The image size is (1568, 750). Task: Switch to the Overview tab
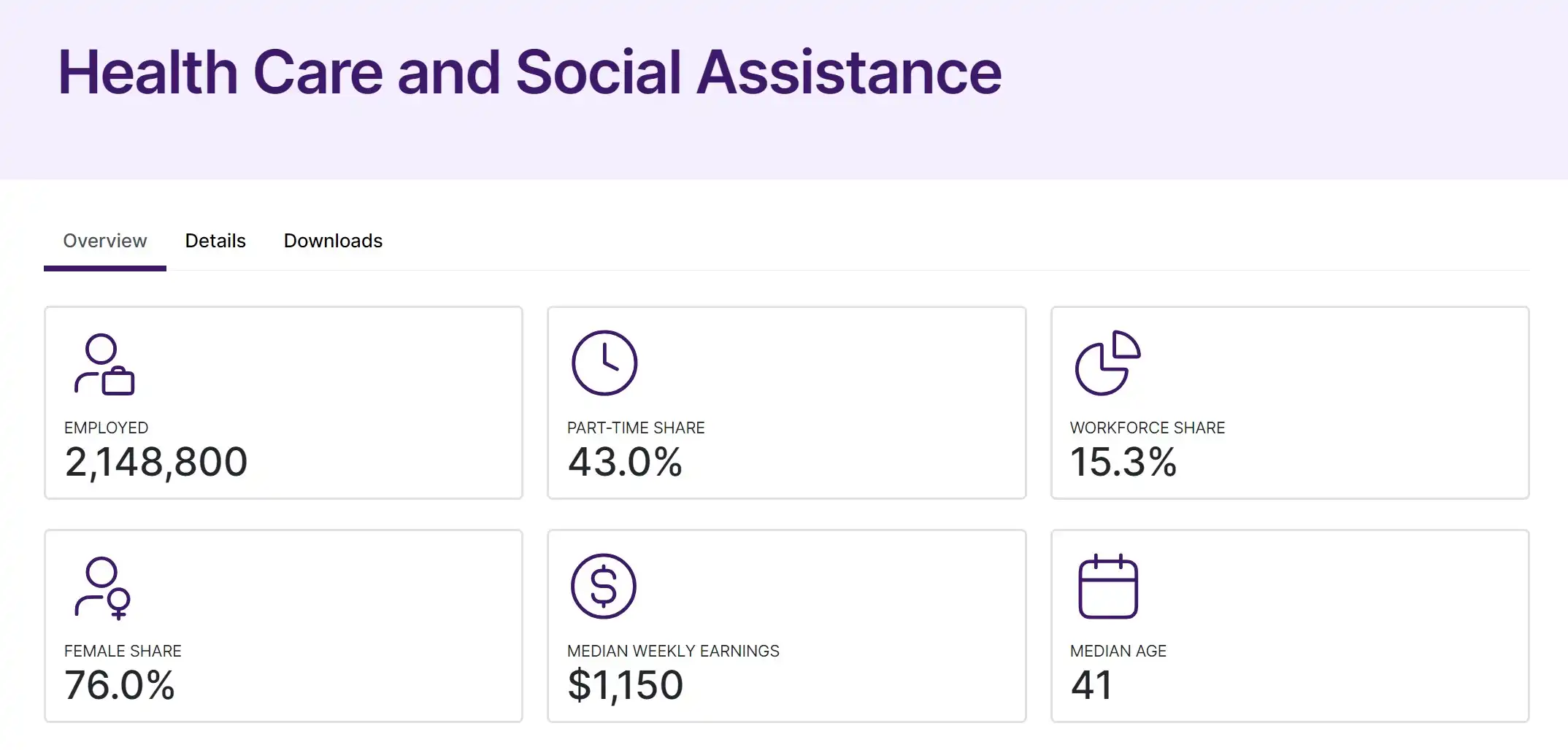(x=105, y=241)
